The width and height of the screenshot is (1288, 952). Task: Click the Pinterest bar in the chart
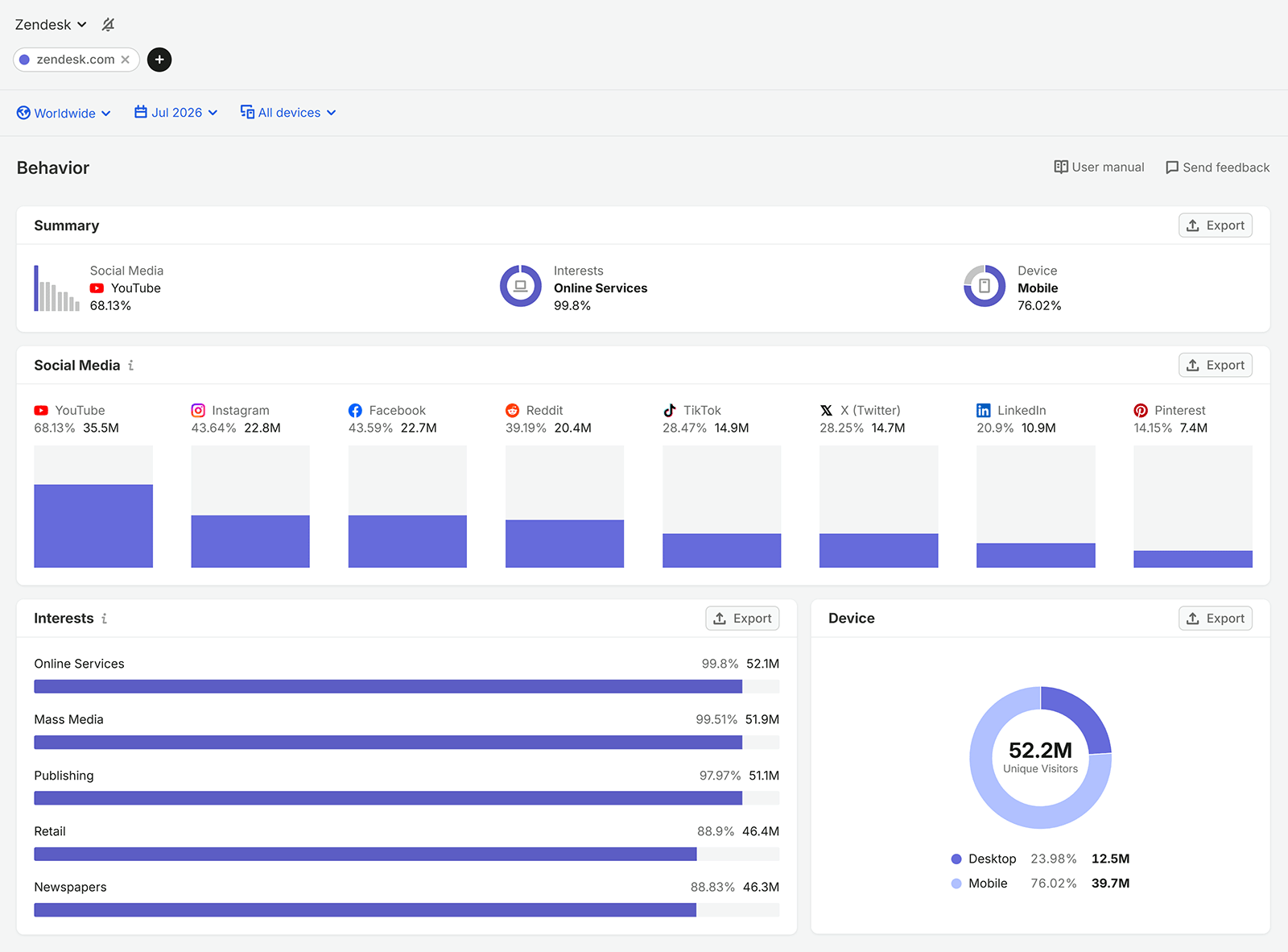point(1193,559)
